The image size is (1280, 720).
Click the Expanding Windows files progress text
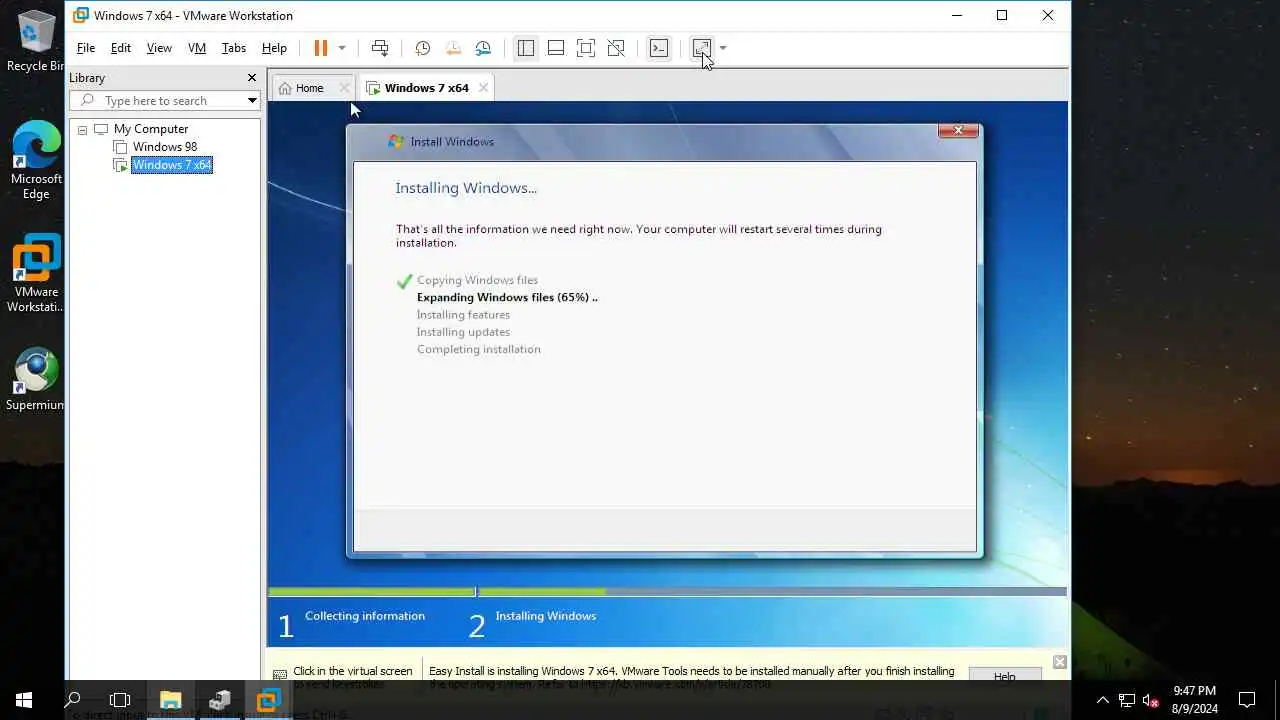point(507,297)
